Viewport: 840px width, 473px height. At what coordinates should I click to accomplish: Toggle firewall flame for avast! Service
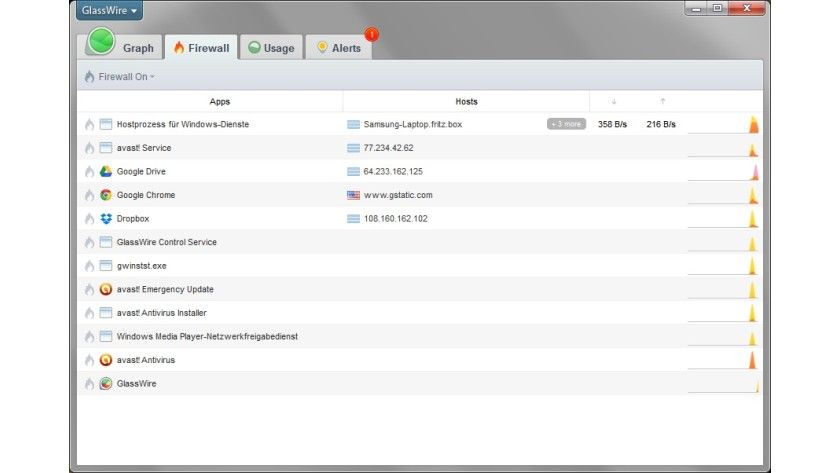pyautogui.click(x=89, y=148)
